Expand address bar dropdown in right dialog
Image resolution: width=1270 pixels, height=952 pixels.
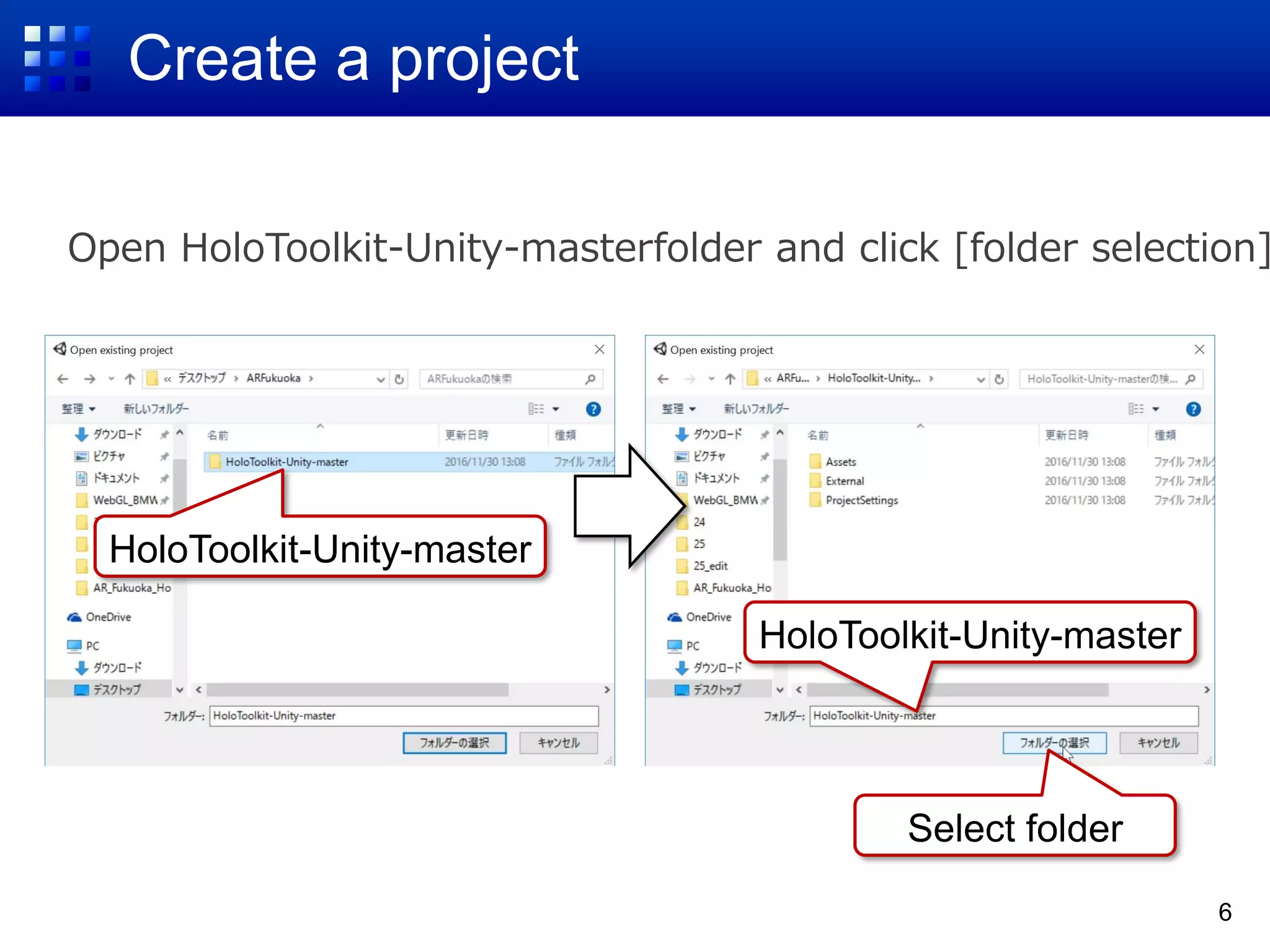click(x=981, y=379)
